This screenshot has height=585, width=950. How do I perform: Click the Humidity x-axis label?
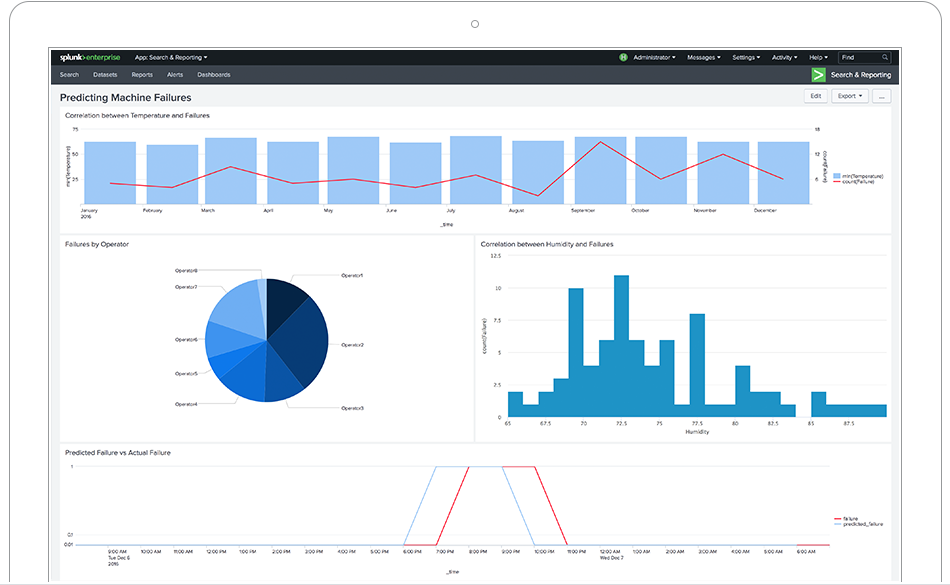pyautogui.click(x=697, y=432)
